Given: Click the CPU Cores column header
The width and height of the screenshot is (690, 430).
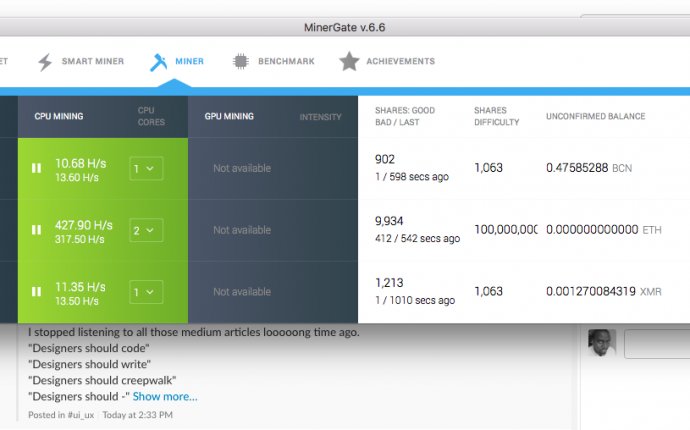Looking at the screenshot, I should point(151,116).
